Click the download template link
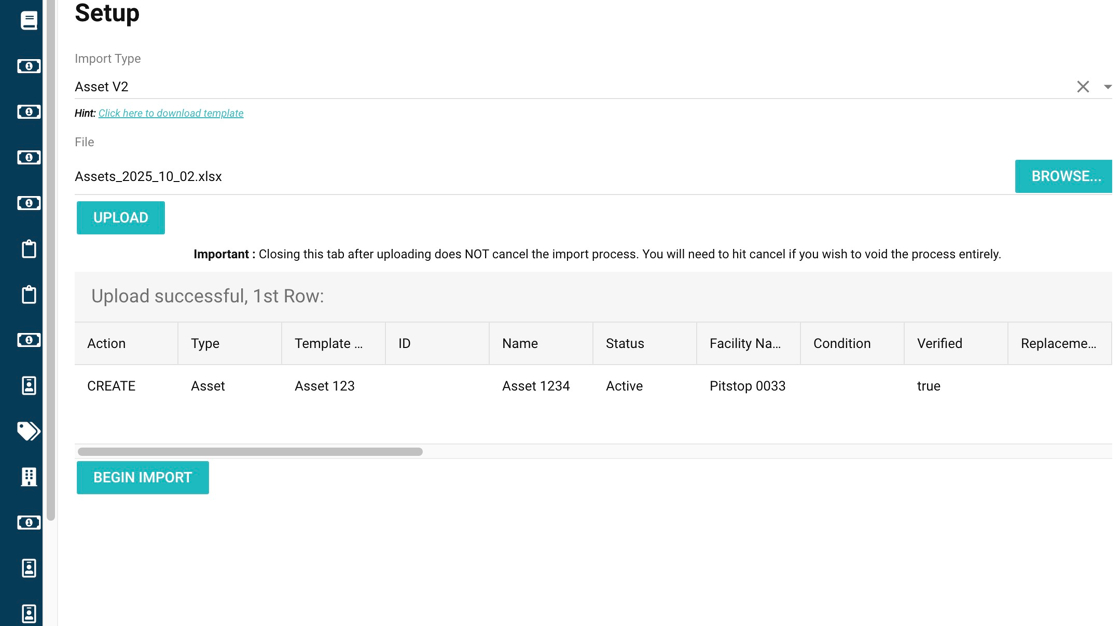 click(171, 114)
